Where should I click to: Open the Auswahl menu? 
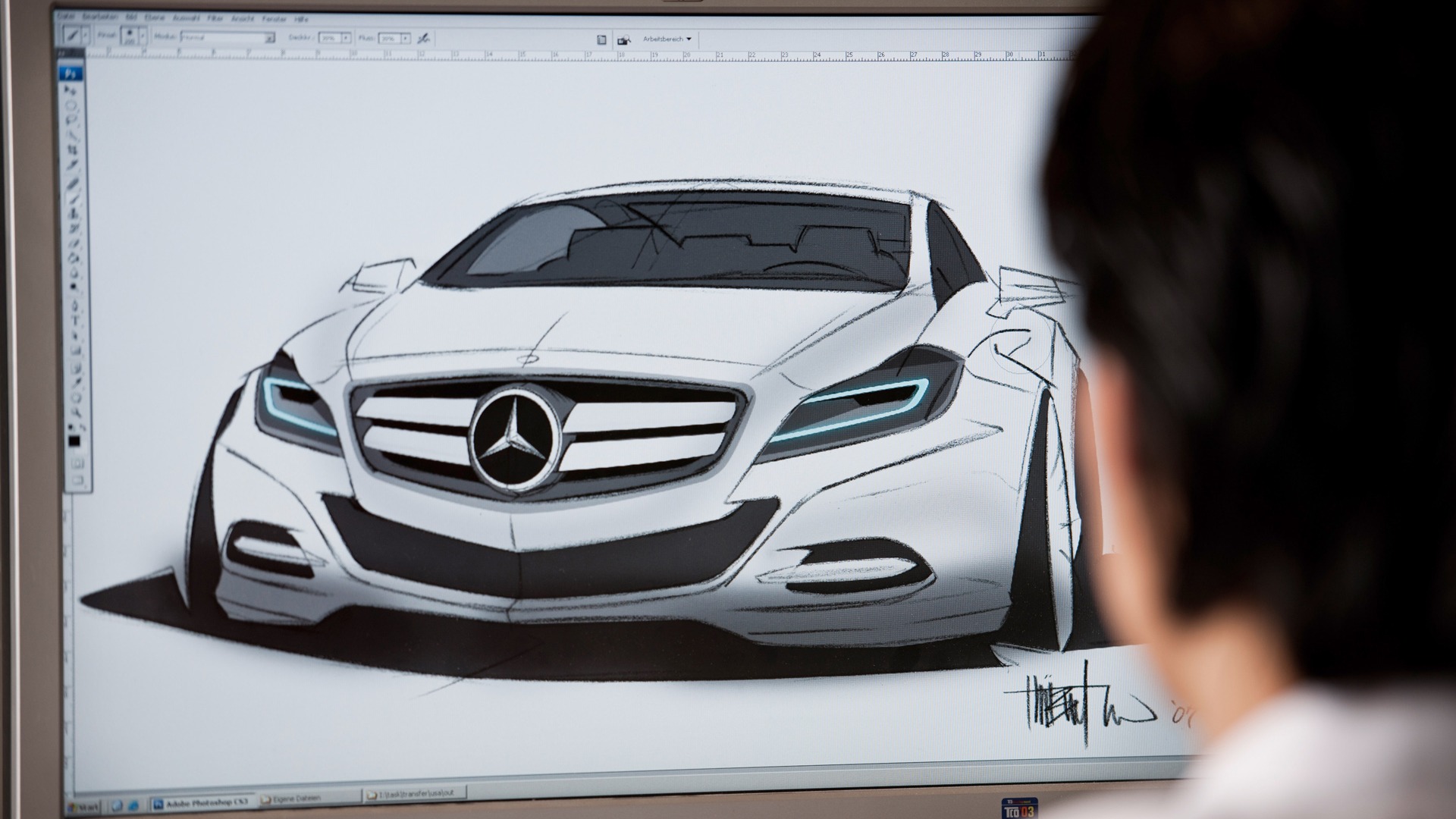pos(186,17)
